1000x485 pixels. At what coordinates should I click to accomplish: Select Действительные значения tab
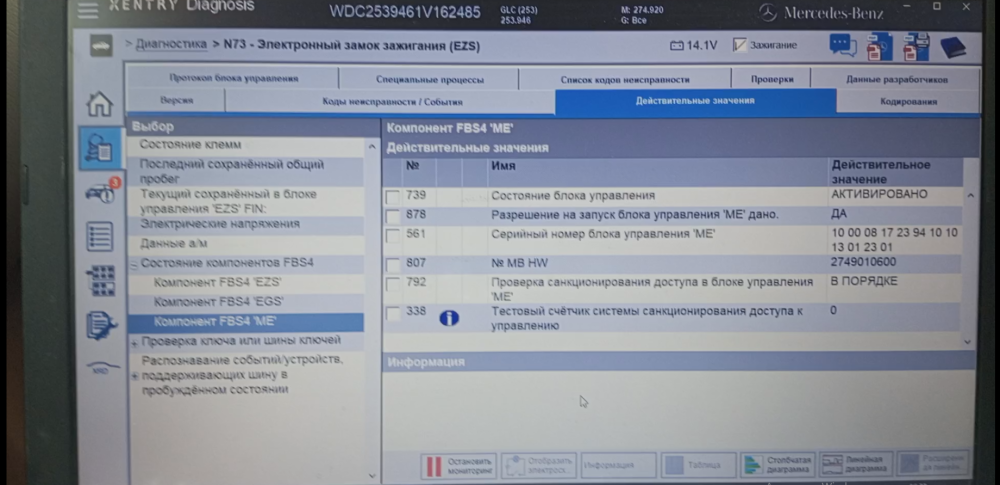(x=695, y=101)
